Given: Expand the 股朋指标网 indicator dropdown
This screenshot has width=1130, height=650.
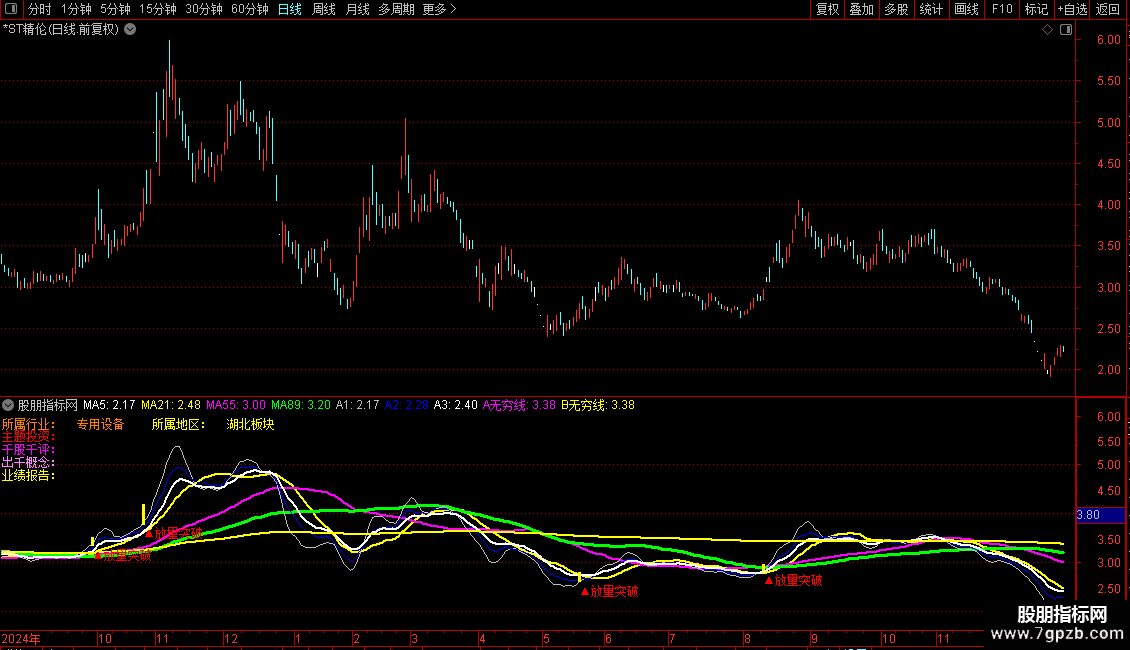Looking at the screenshot, I should coord(8,405).
